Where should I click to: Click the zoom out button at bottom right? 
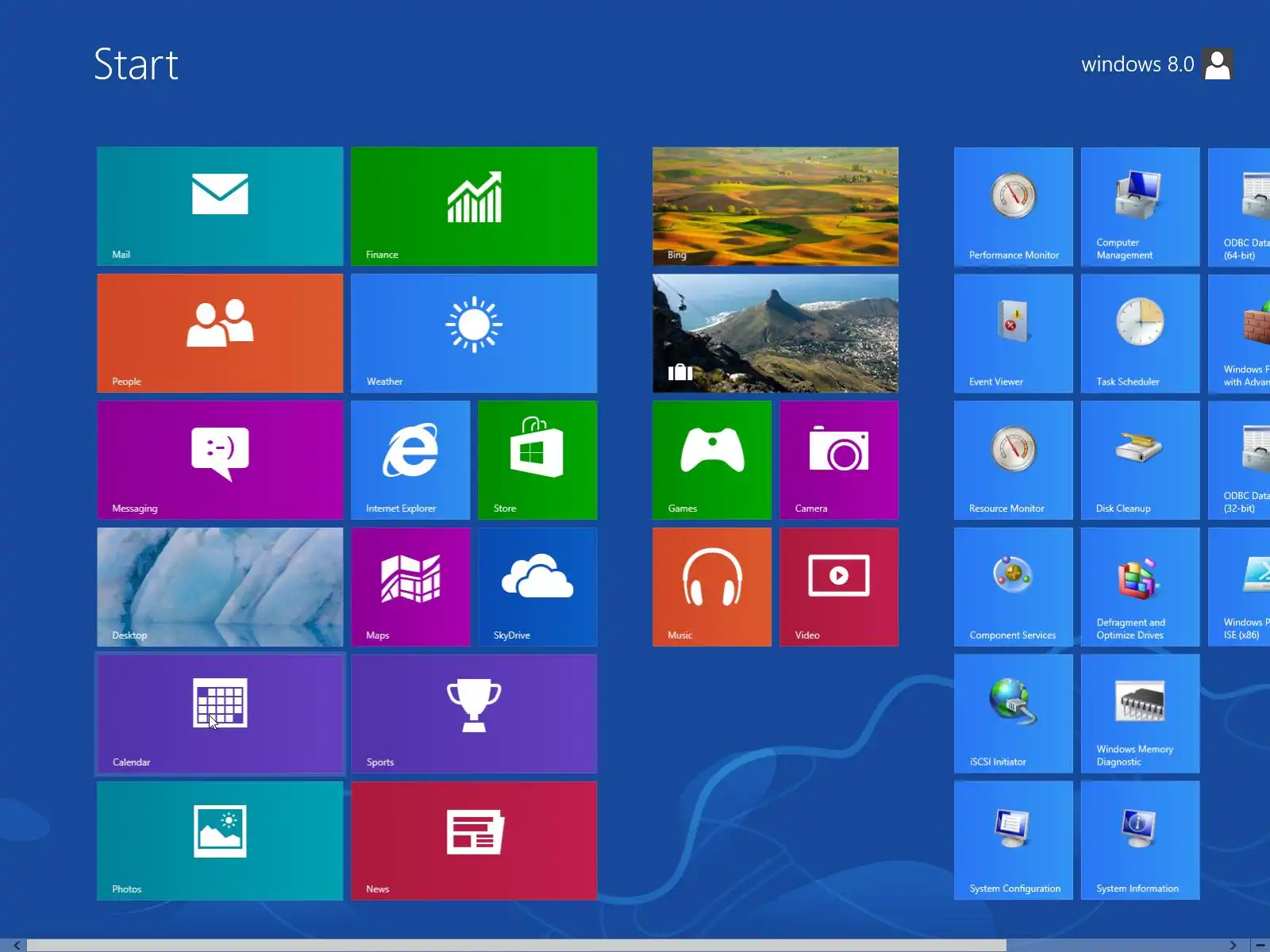(x=1260, y=945)
